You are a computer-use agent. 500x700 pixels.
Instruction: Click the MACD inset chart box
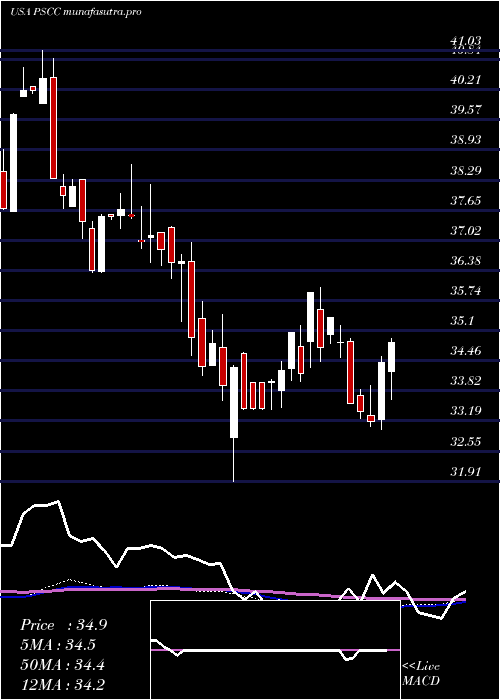click(275, 650)
